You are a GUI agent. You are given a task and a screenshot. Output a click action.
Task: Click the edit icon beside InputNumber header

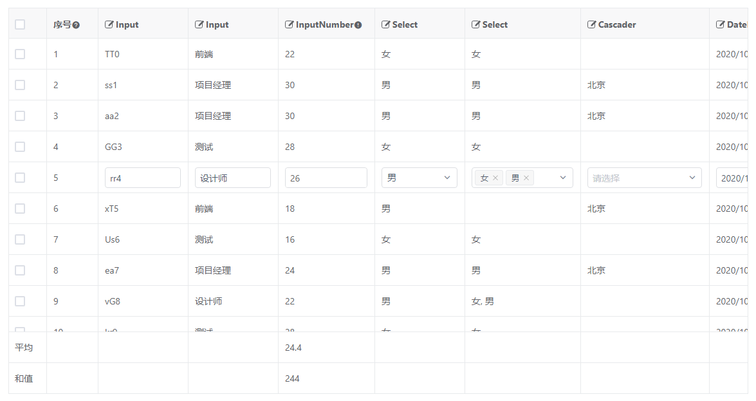[289, 24]
